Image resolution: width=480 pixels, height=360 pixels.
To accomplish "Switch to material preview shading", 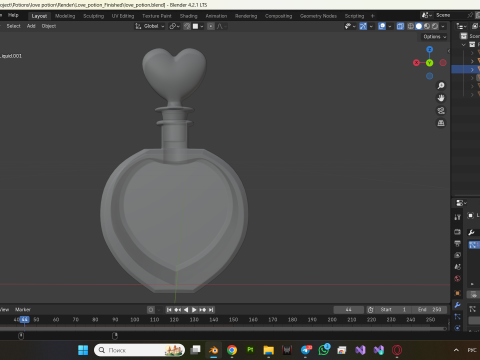I will pyautogui.click(x=427, y=26).
